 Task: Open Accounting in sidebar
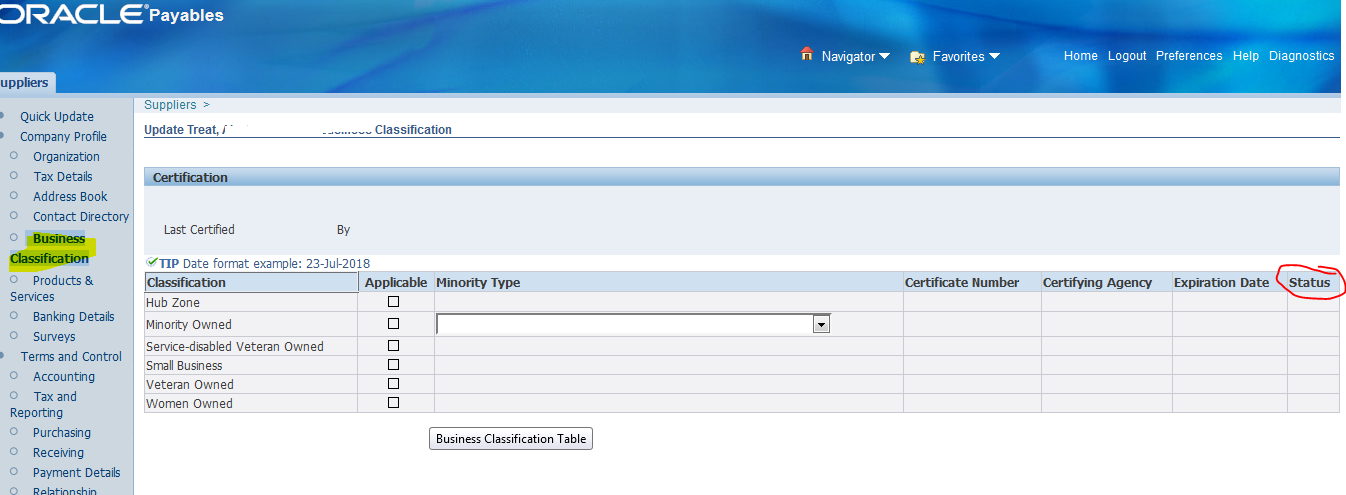click(x=64, y=377)
